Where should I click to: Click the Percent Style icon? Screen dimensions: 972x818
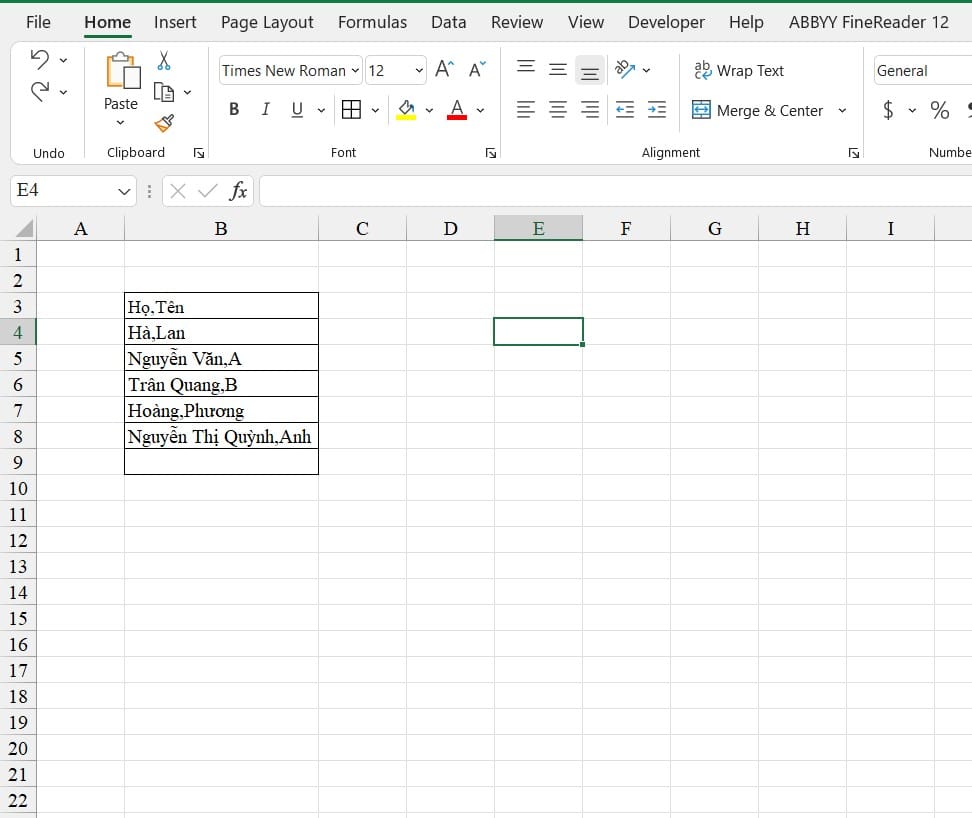939,110
